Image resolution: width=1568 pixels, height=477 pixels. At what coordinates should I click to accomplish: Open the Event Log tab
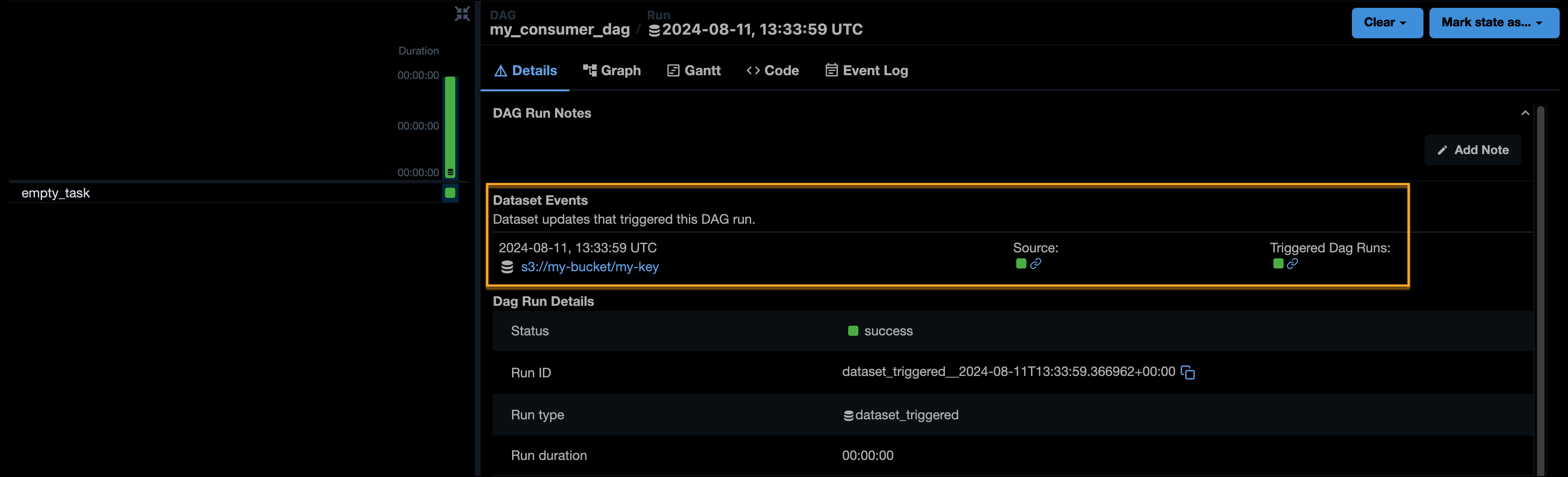(866, 70)
